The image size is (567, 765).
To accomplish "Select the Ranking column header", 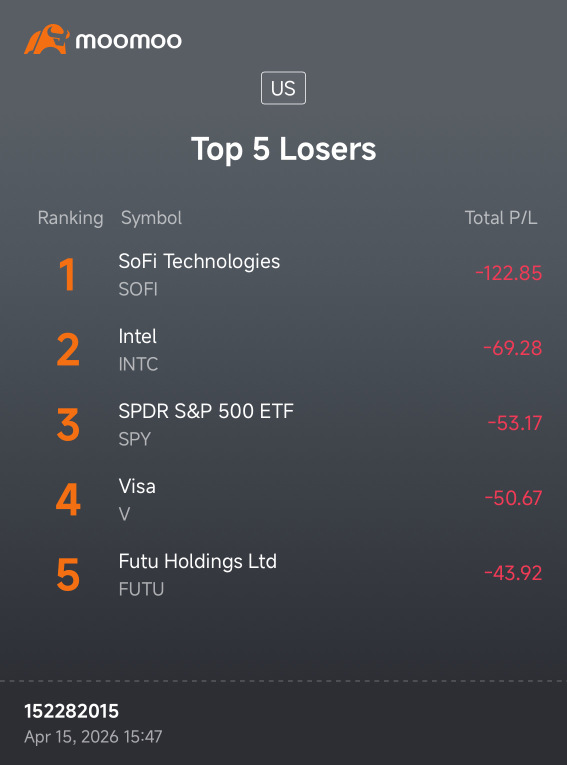I will point(71,218).
